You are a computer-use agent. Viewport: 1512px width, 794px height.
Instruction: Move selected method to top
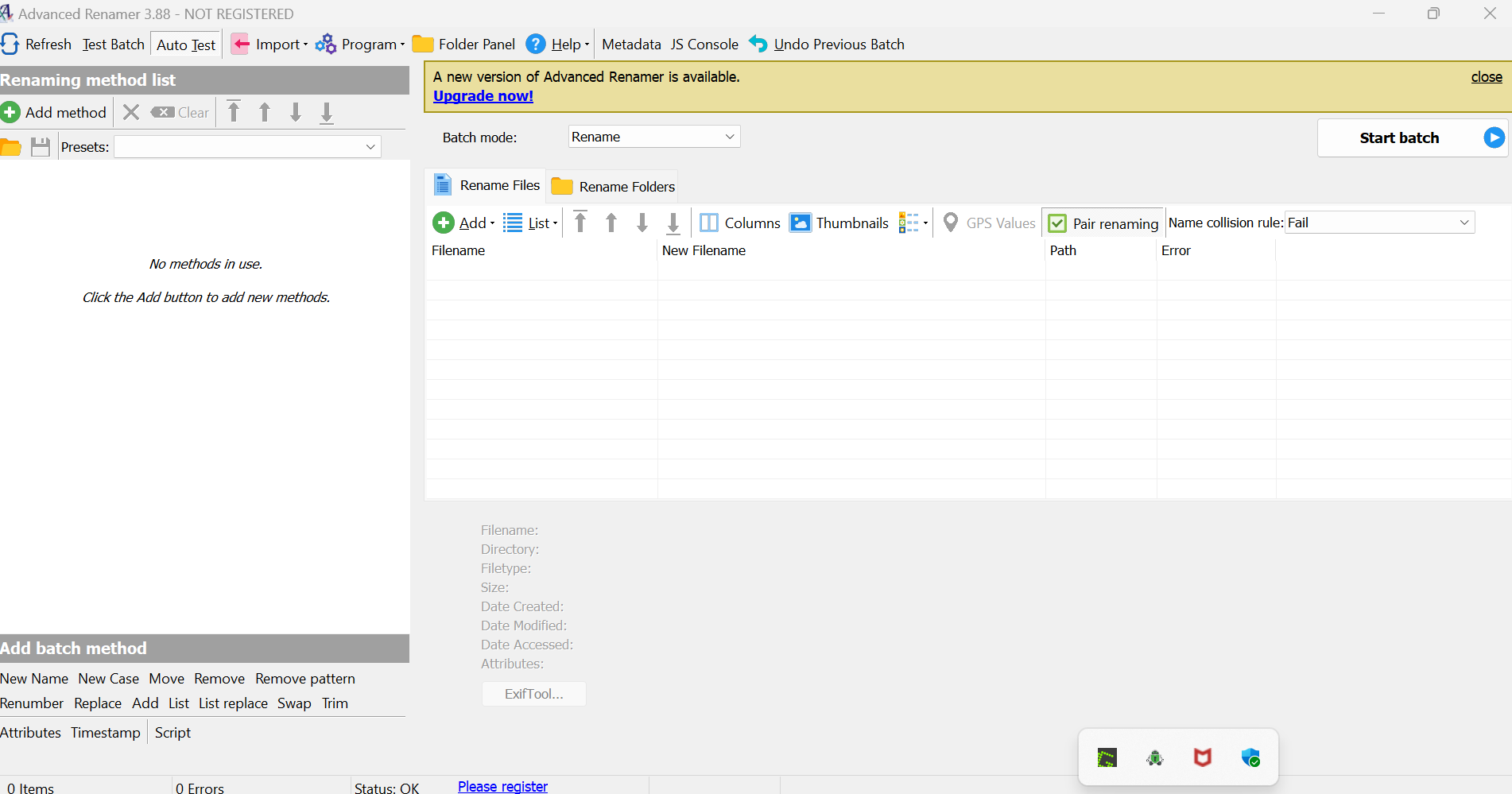tap(234, 112)
